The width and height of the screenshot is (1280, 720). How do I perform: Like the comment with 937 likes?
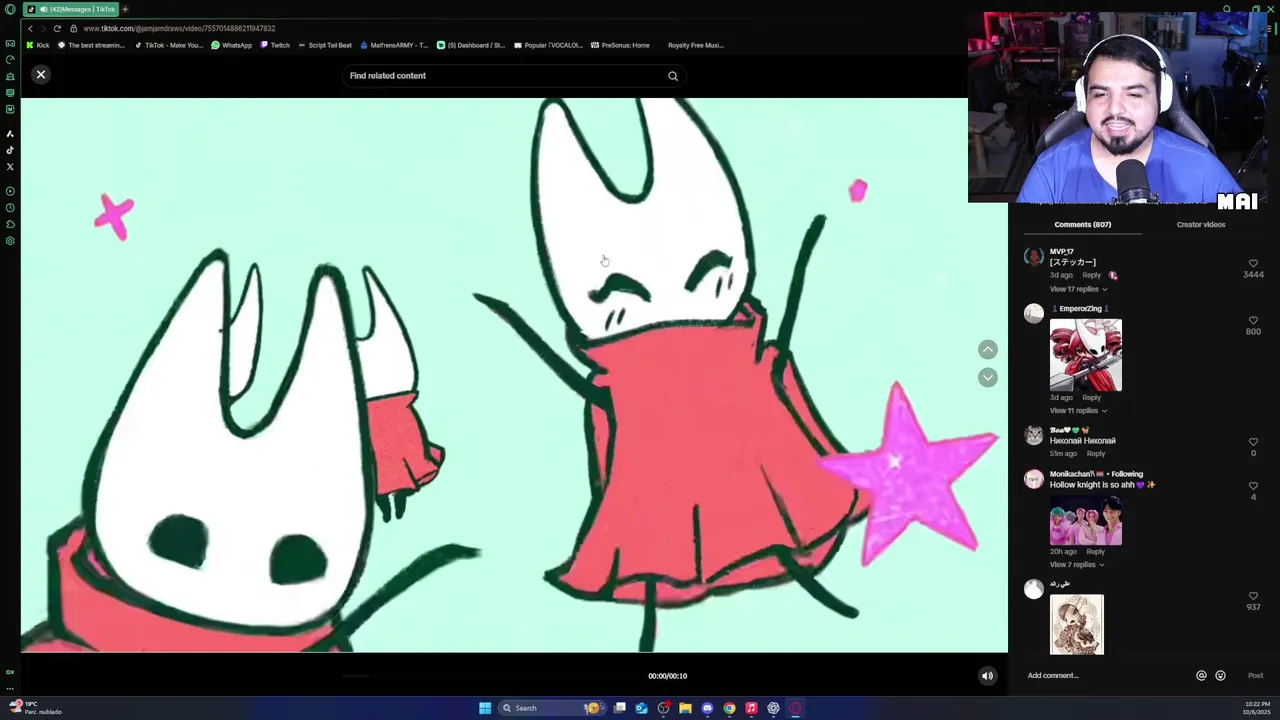click(x=1253, y=596)
